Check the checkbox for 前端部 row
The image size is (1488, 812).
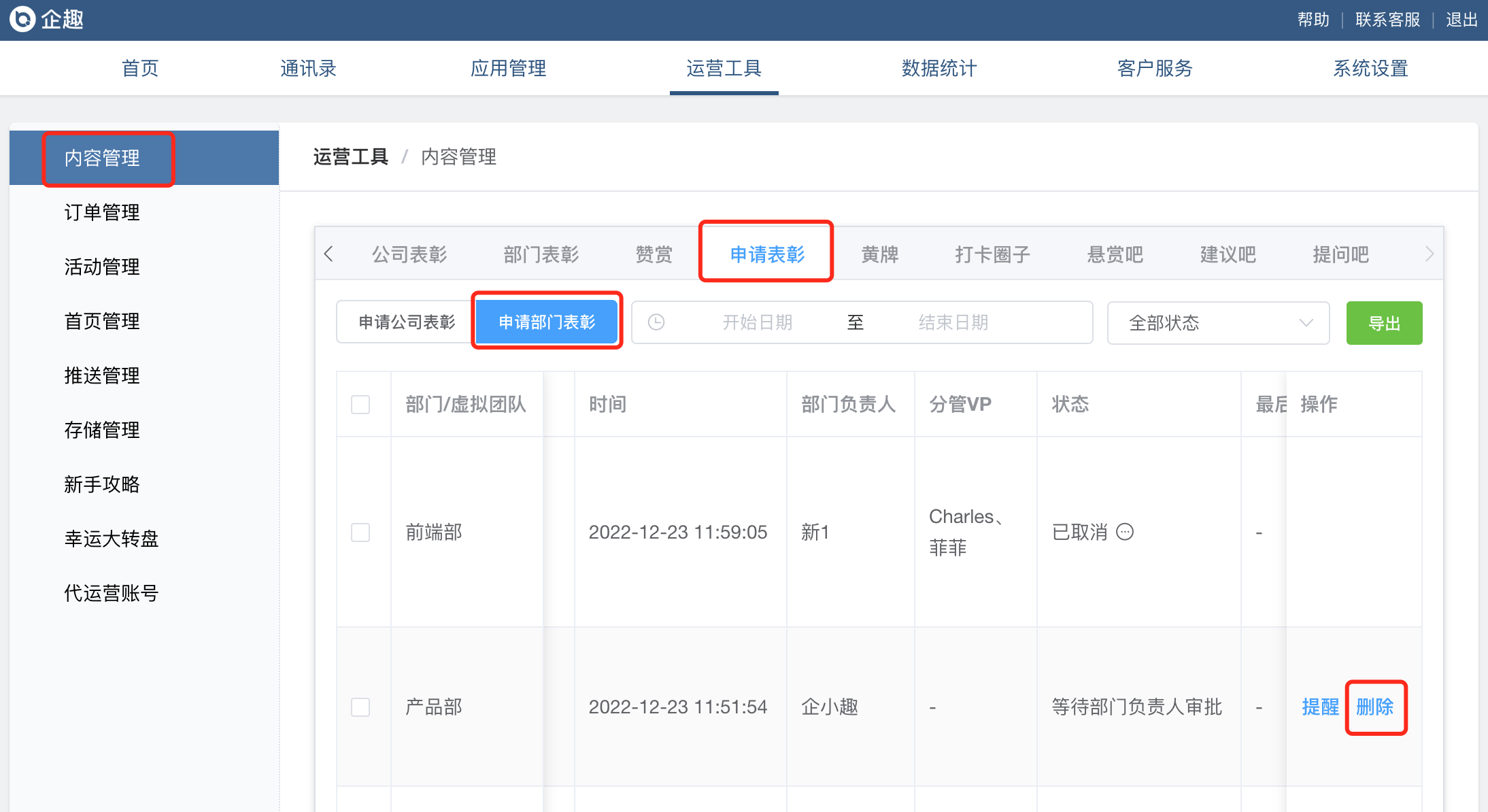360,532
